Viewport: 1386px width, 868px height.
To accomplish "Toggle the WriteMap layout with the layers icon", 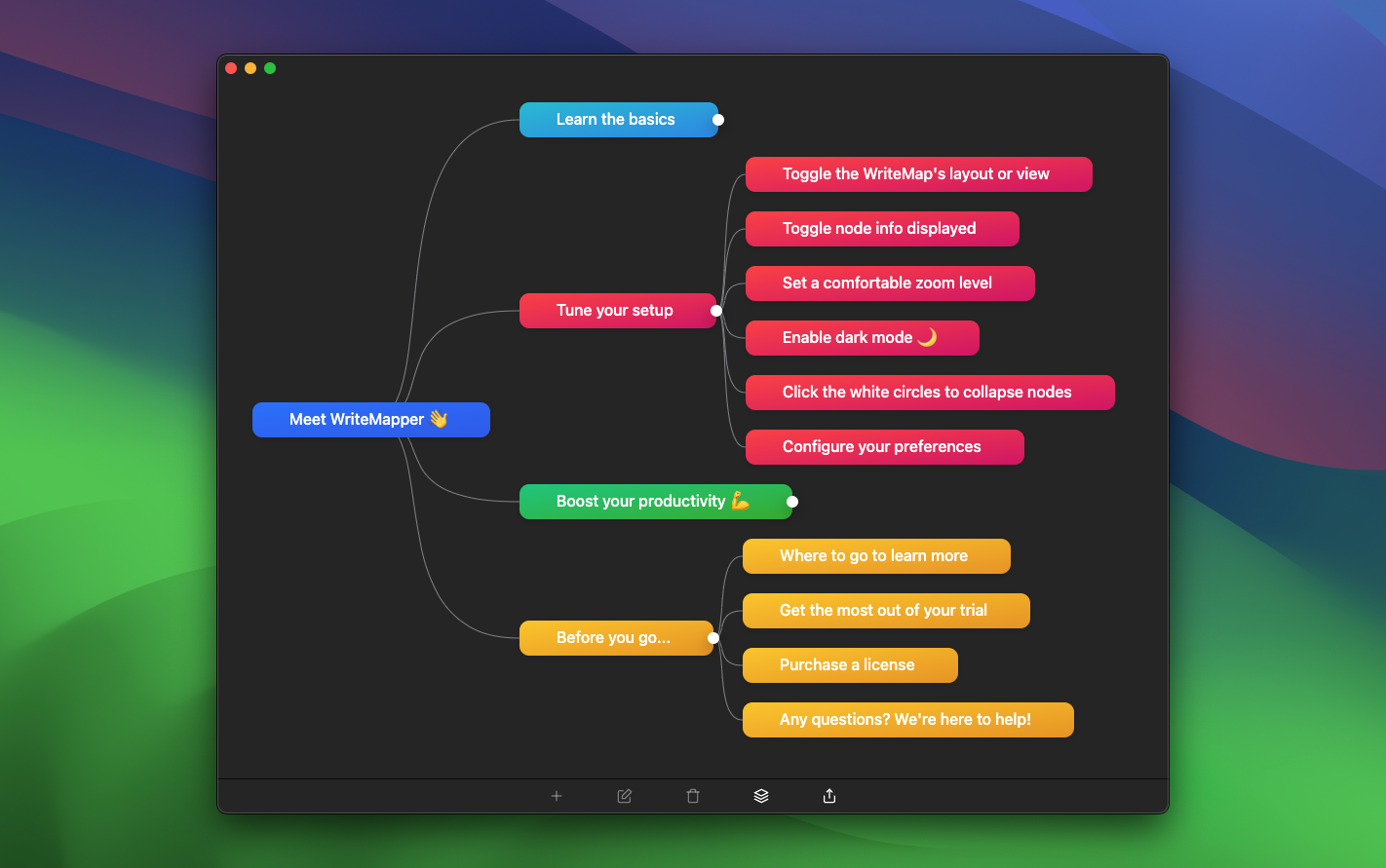I will 760,796.
